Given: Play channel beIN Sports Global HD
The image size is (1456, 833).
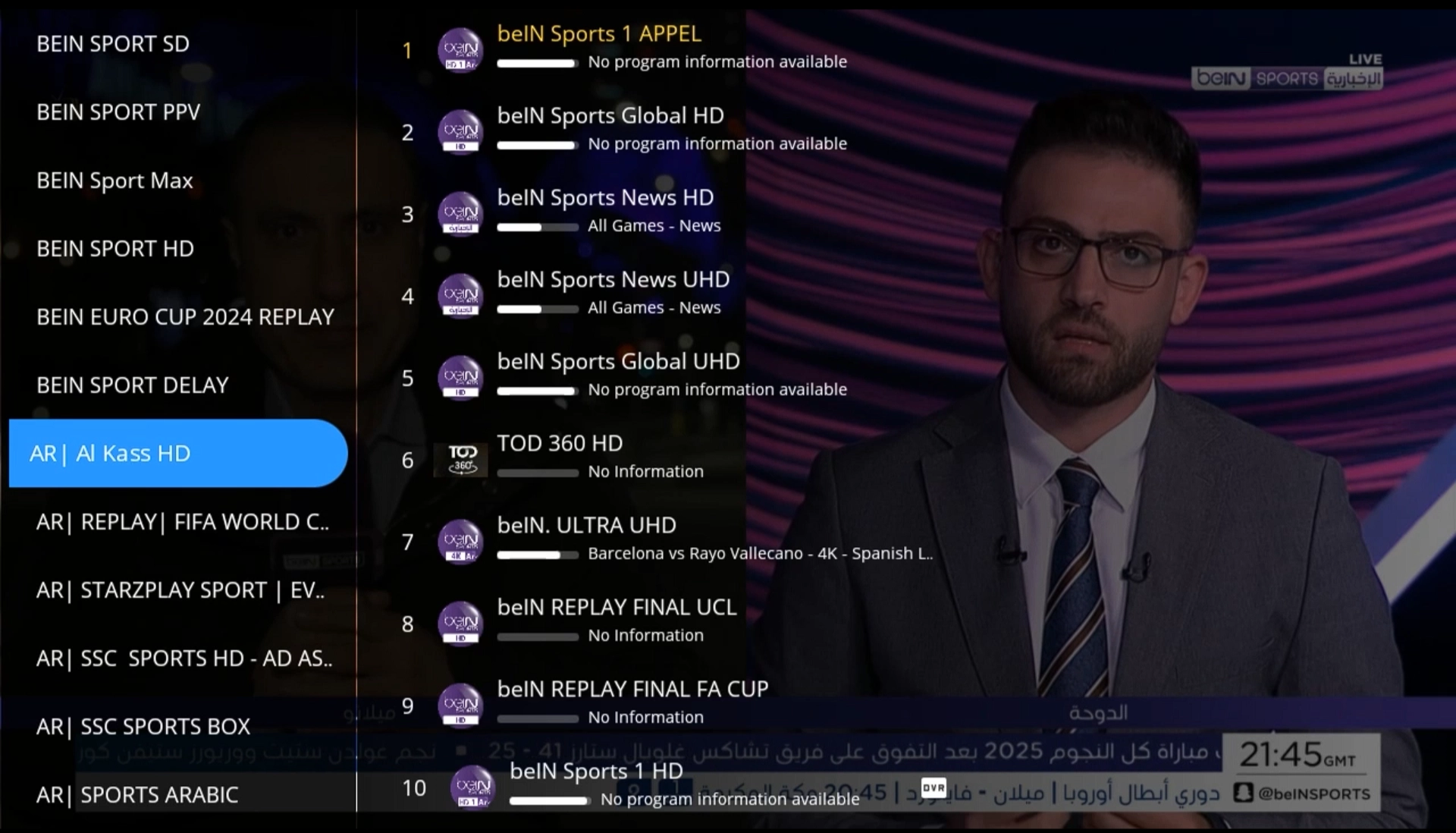Looking at the screenshot, I should [610, 115].
